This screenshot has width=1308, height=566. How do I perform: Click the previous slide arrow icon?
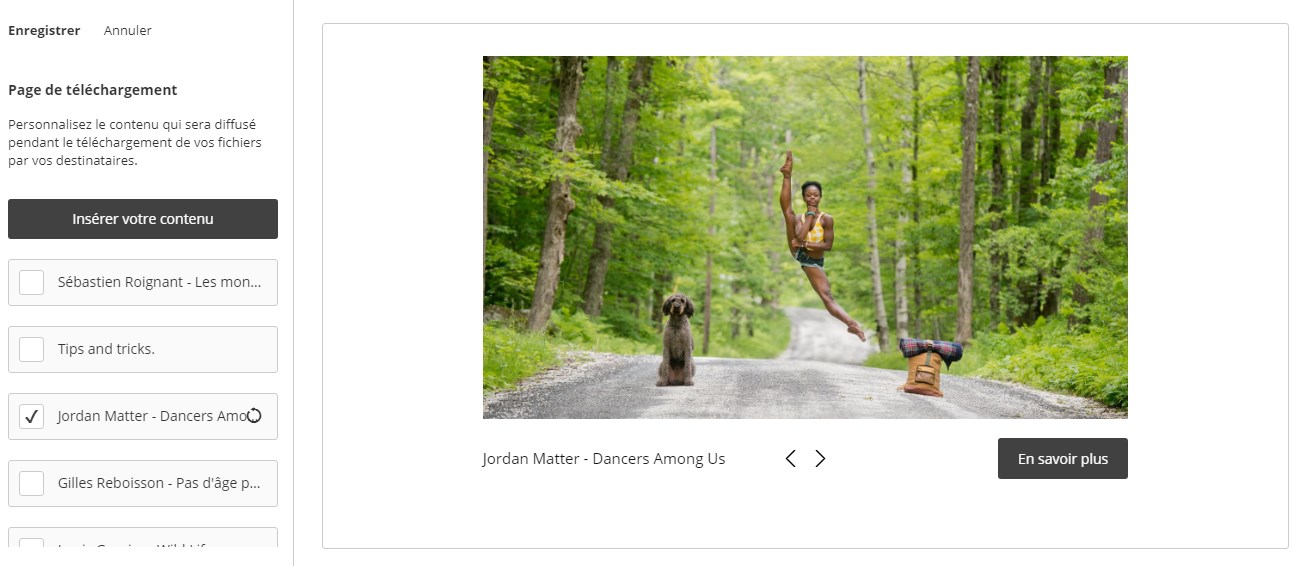coord(790,459)
